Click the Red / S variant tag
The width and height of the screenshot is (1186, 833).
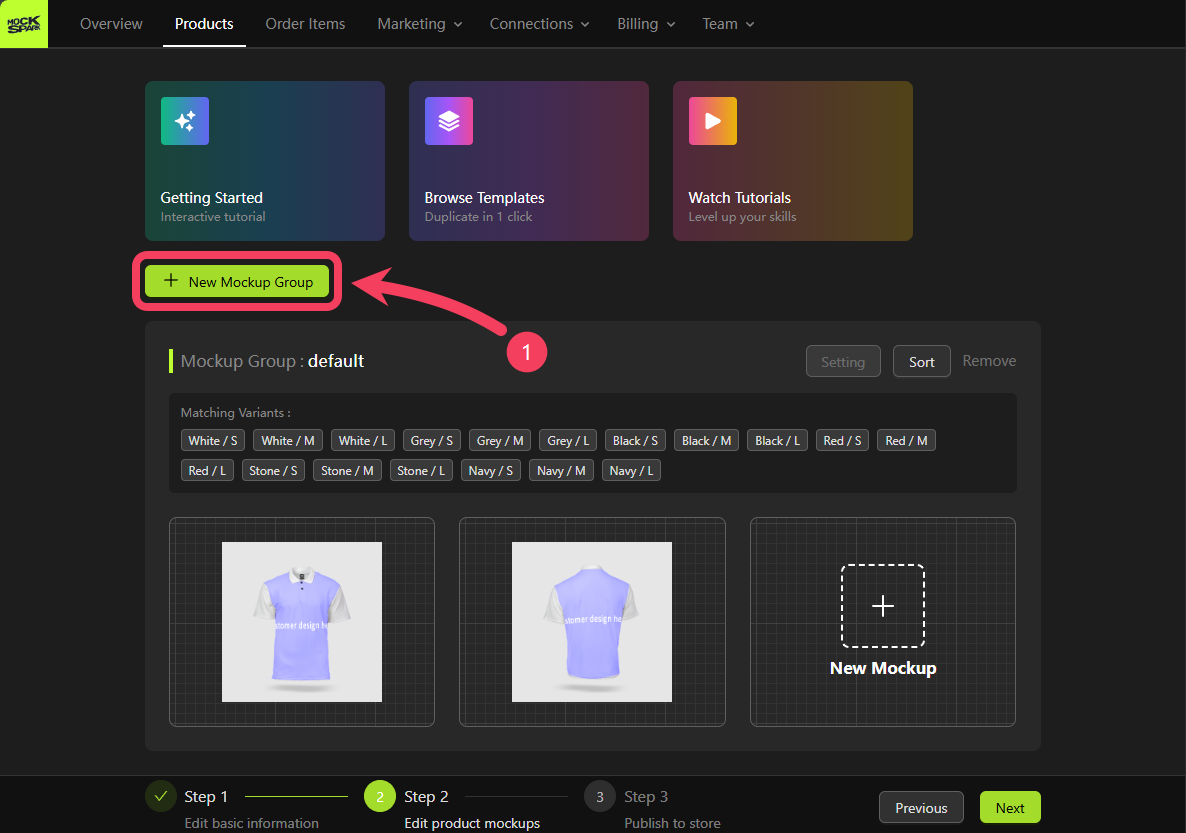843,440
